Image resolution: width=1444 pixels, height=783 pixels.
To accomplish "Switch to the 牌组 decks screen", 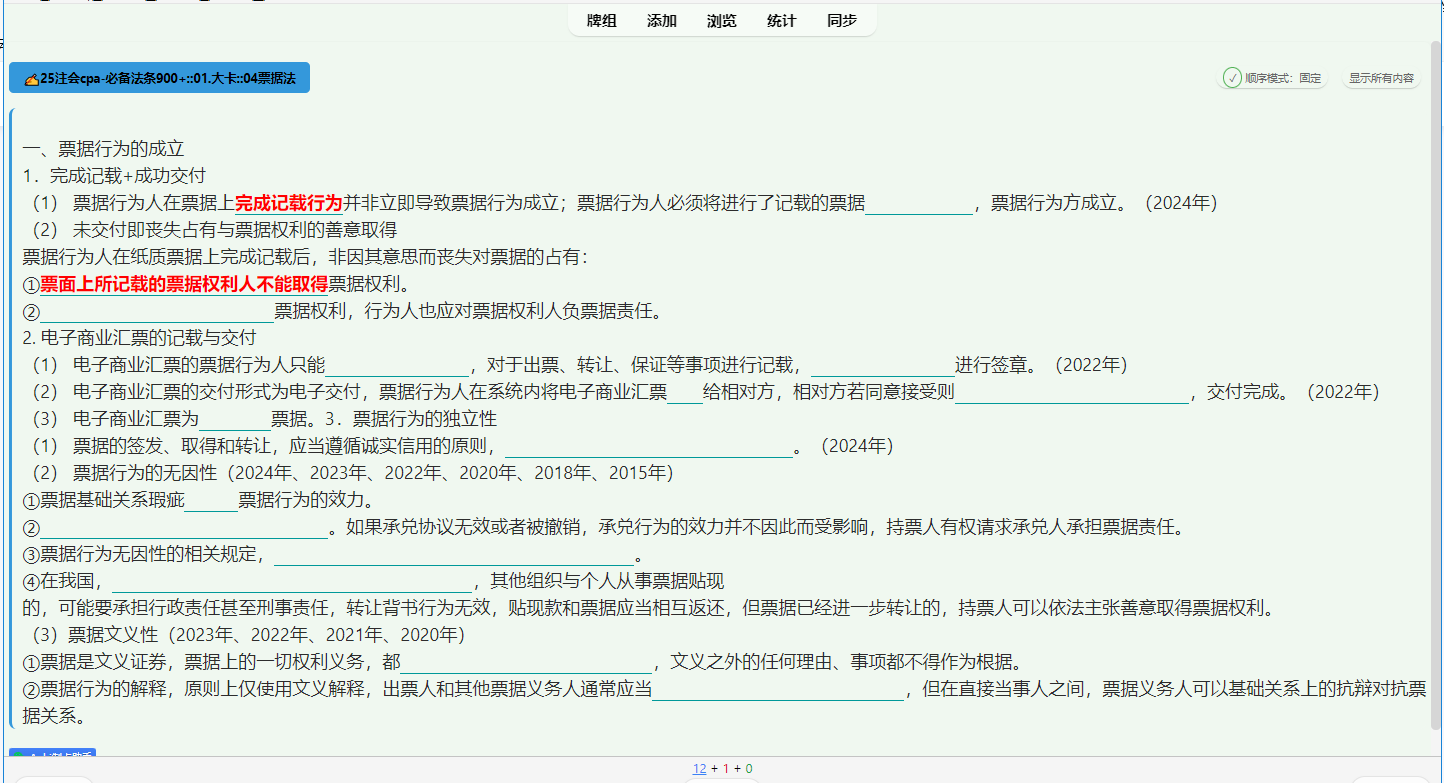I will (601, 20).
